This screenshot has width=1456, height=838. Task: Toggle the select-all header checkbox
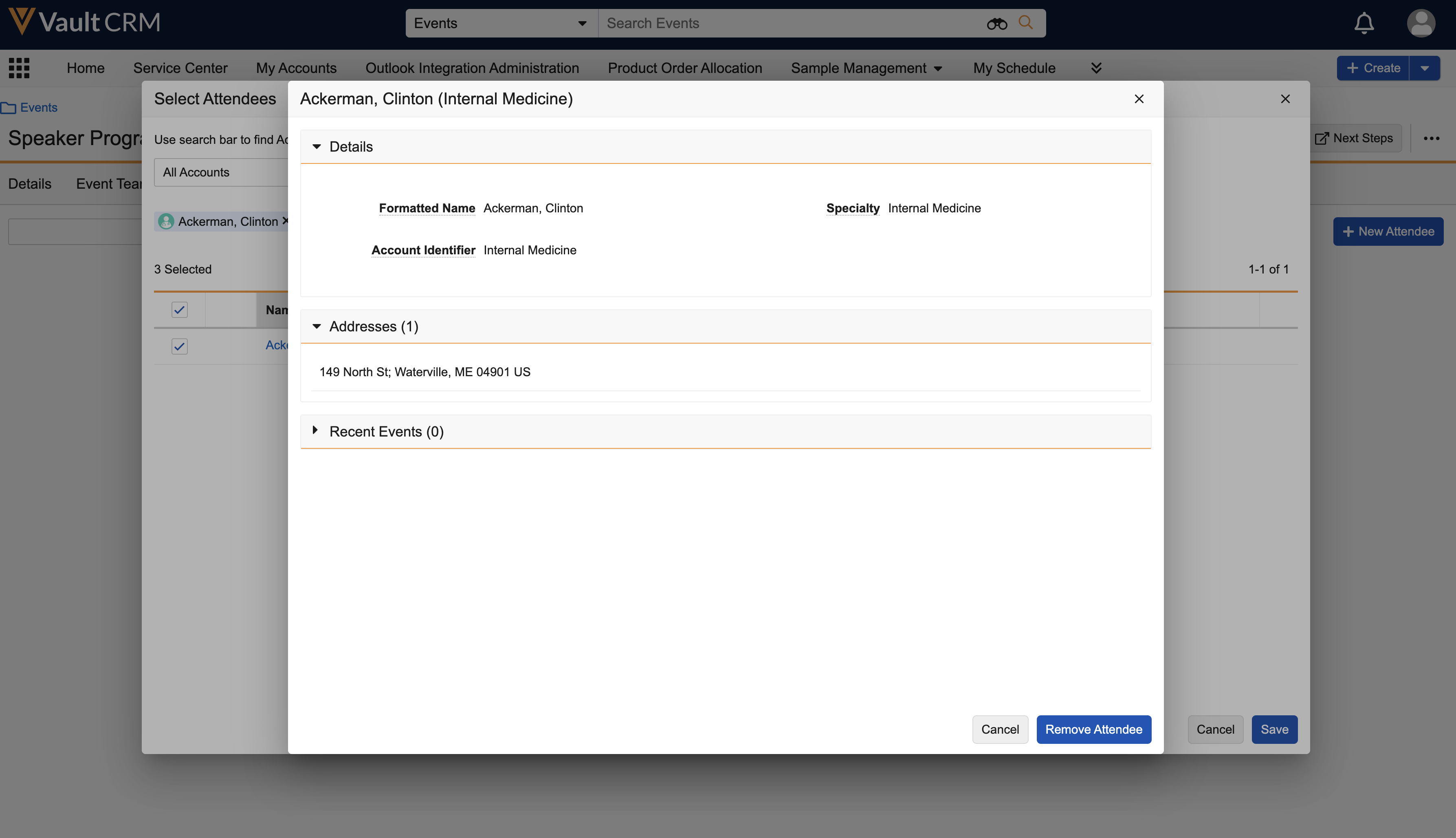180,310
